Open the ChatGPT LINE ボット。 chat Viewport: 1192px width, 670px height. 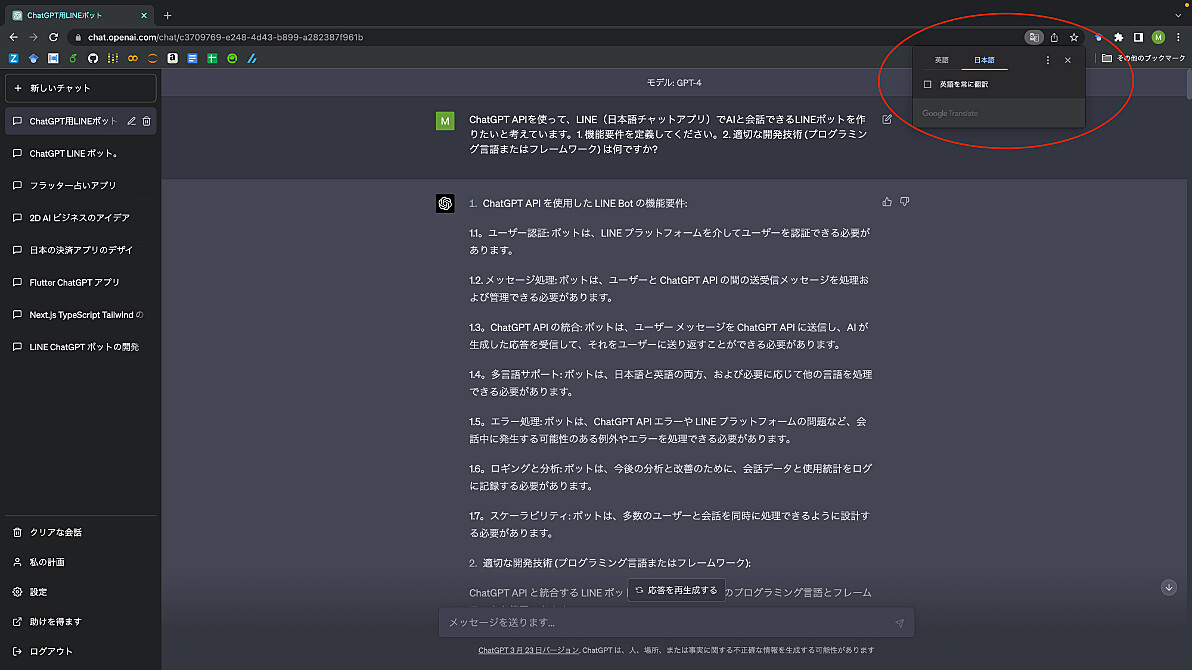coord(81,154)
